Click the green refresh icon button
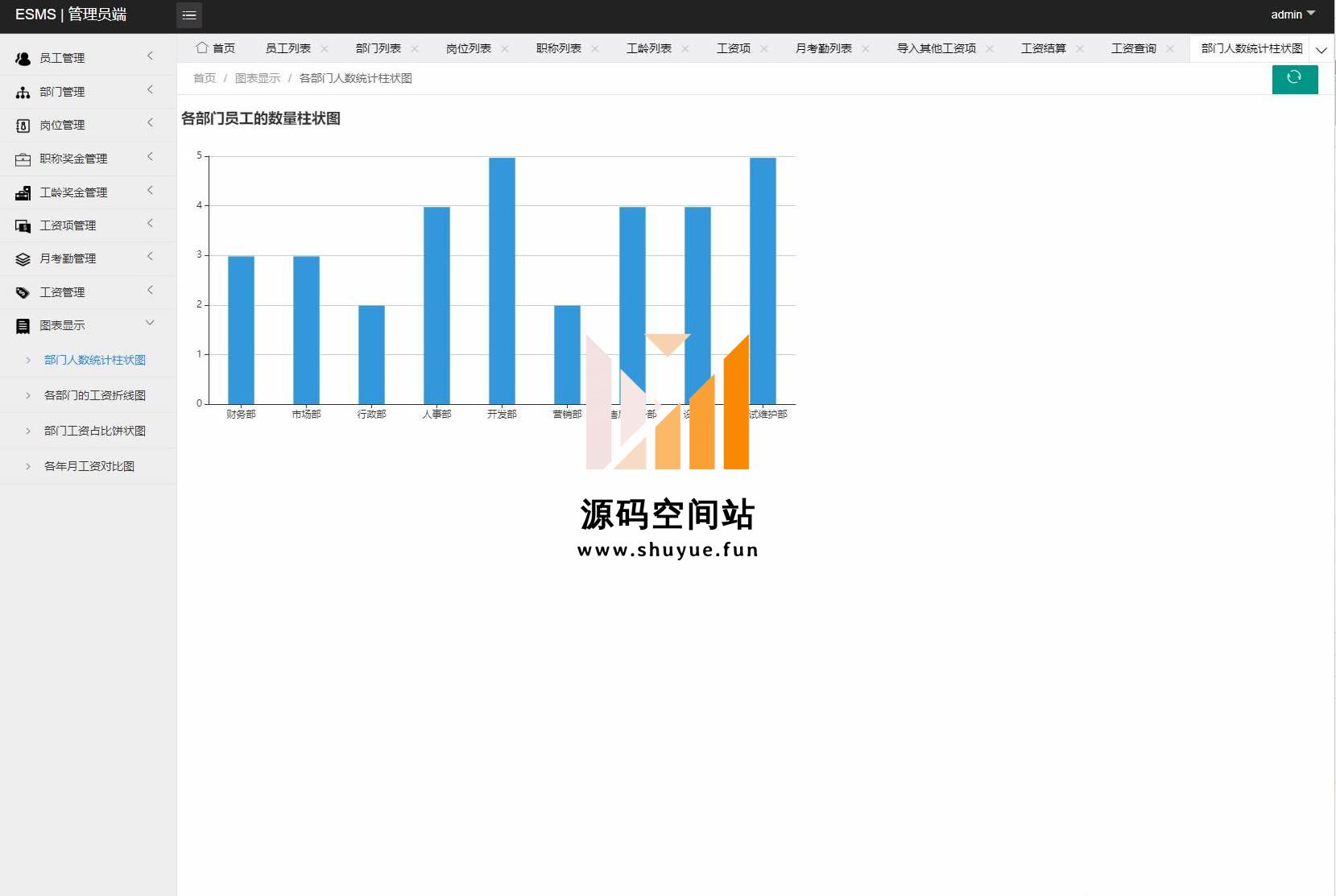Screen dimensions: 1336x896 coord(1294,78)
